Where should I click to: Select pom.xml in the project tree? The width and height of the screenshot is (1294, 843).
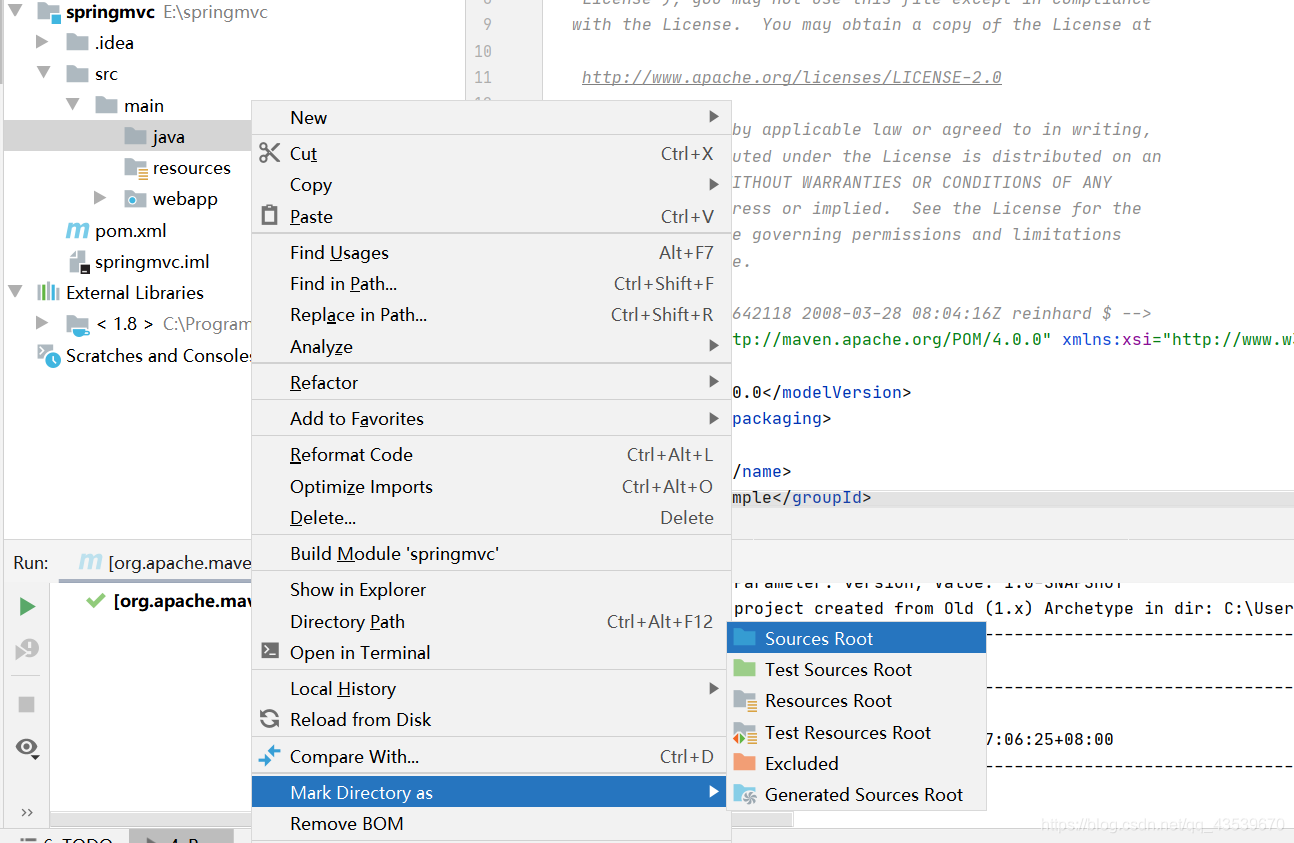(x=130, y=231)
